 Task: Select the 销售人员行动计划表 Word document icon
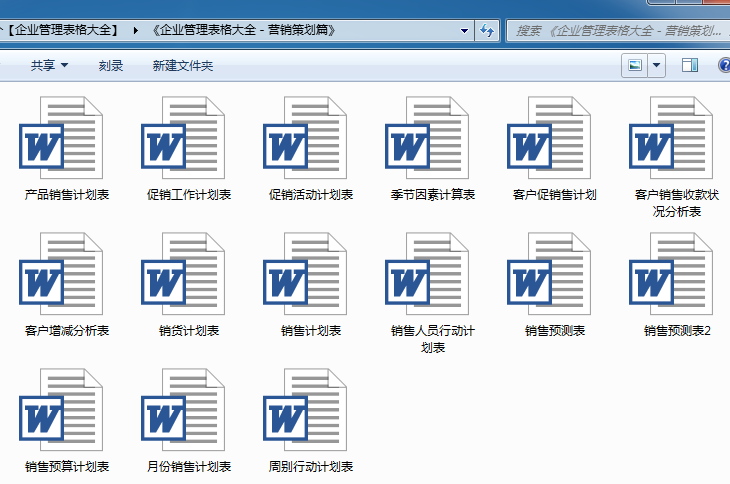(427, 274)
